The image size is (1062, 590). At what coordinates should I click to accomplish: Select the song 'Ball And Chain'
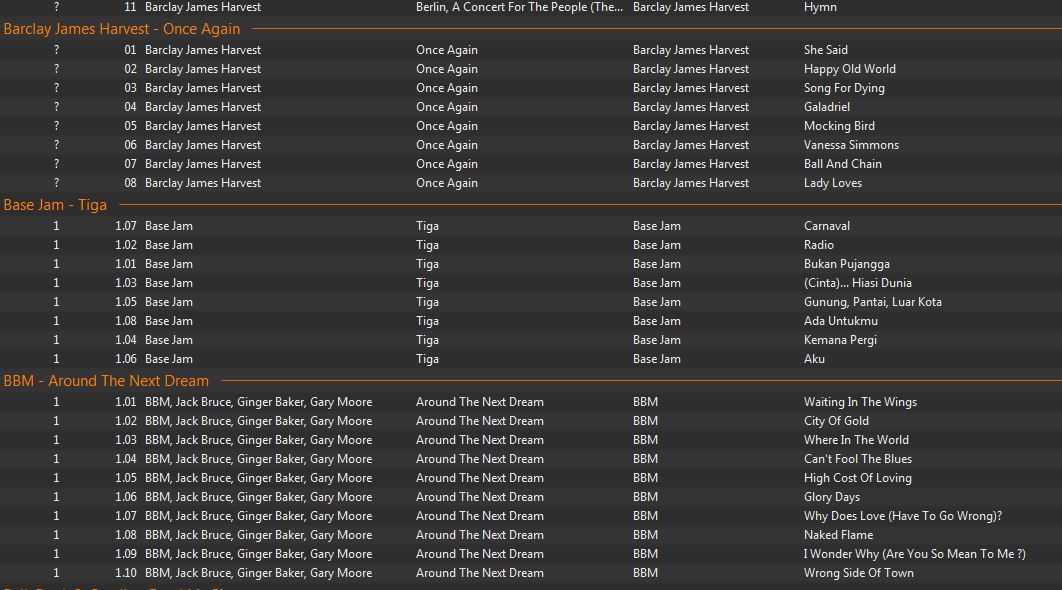(843, 164)
